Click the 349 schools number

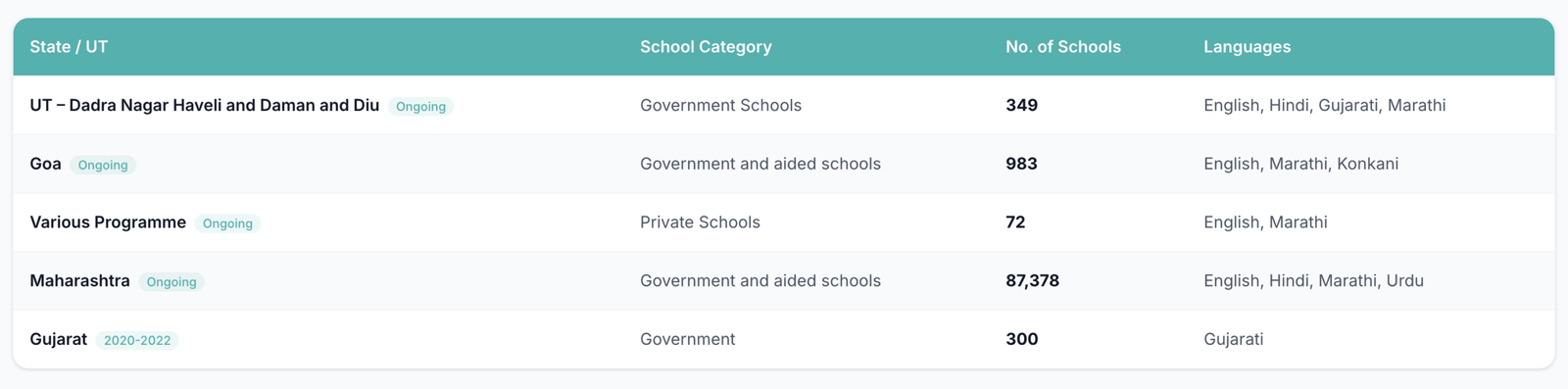point(1021,105)
